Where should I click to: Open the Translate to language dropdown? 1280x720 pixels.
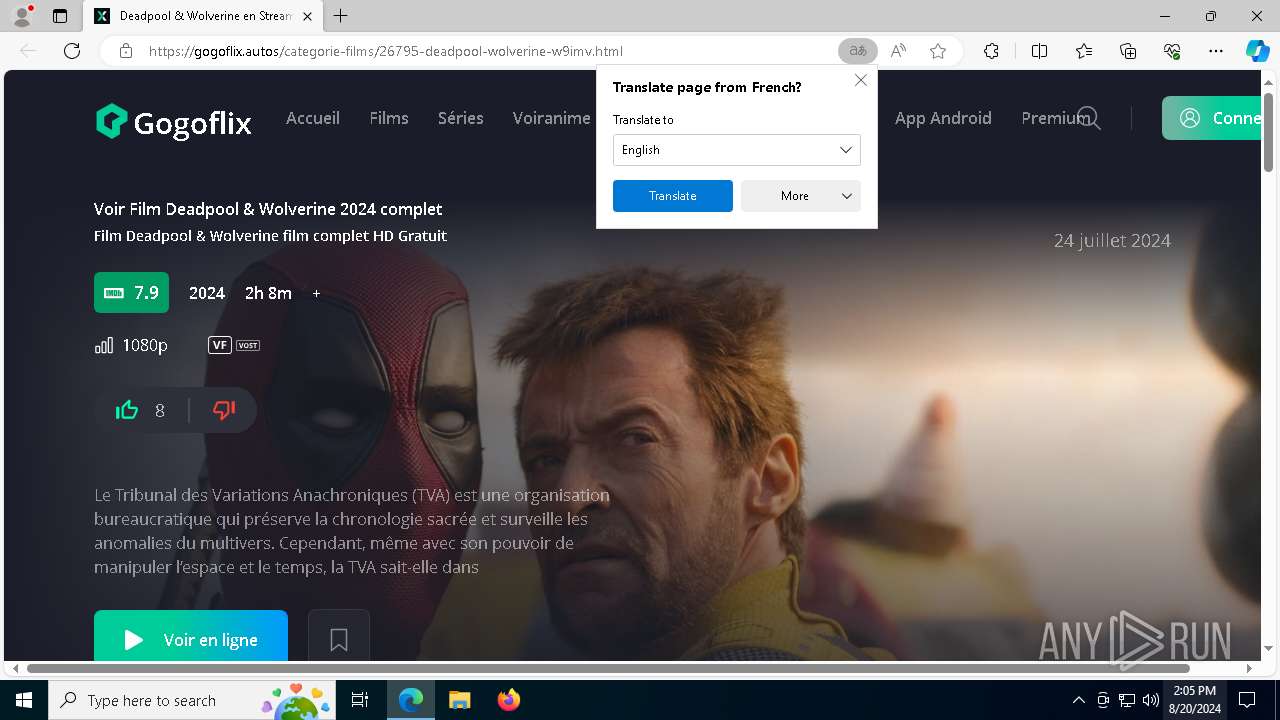click(737, 150)
